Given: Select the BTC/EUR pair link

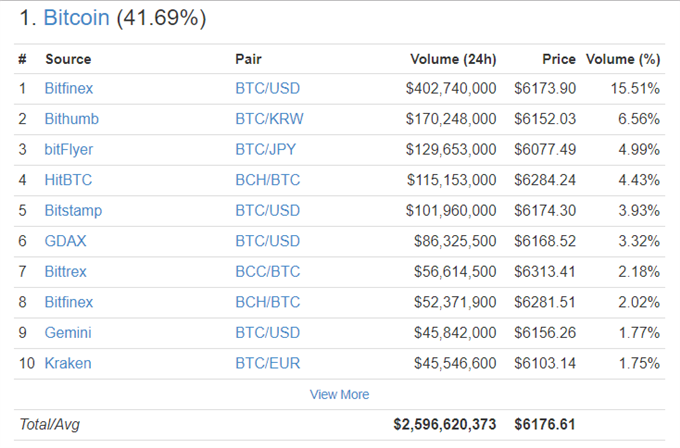Looking at the screenshot, I should click(x=268, y=363).
